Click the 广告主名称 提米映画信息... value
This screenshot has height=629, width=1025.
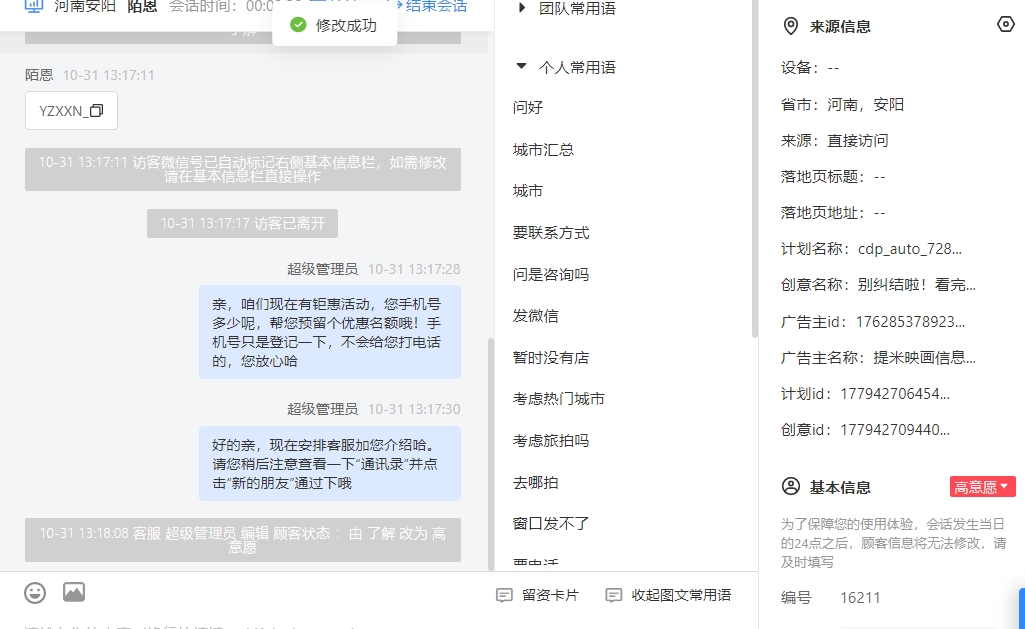pos(924,358)
